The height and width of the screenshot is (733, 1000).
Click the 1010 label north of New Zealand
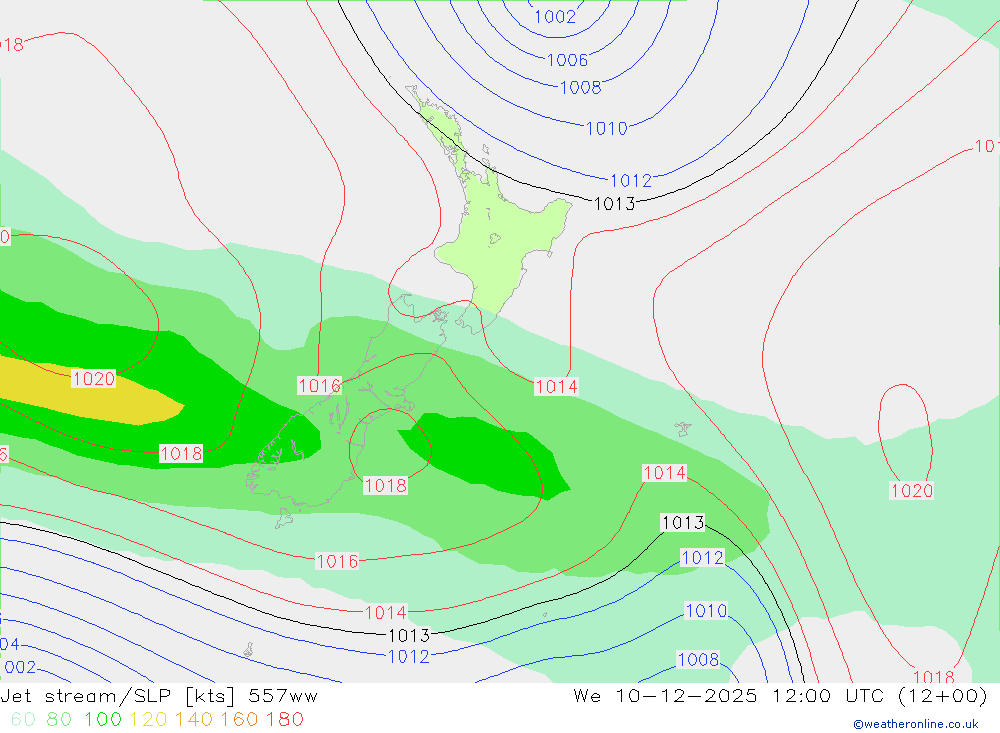pos(607,129)
